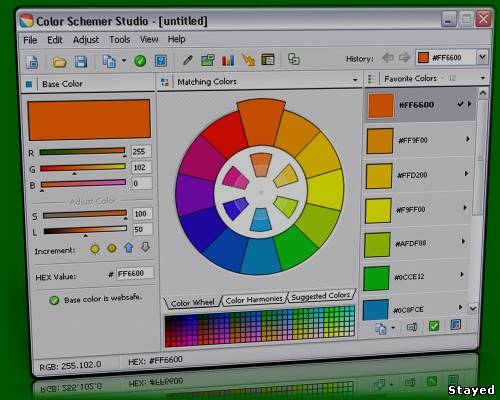Click the websafe color palette grid

click(260, 326)
